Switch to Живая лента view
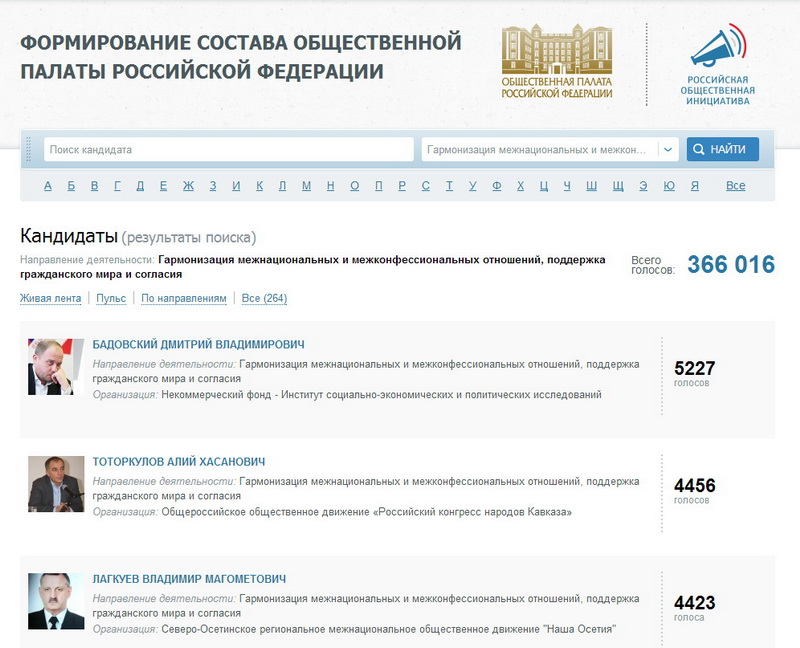This screenshot has height=648, width=800. (51, 298)
